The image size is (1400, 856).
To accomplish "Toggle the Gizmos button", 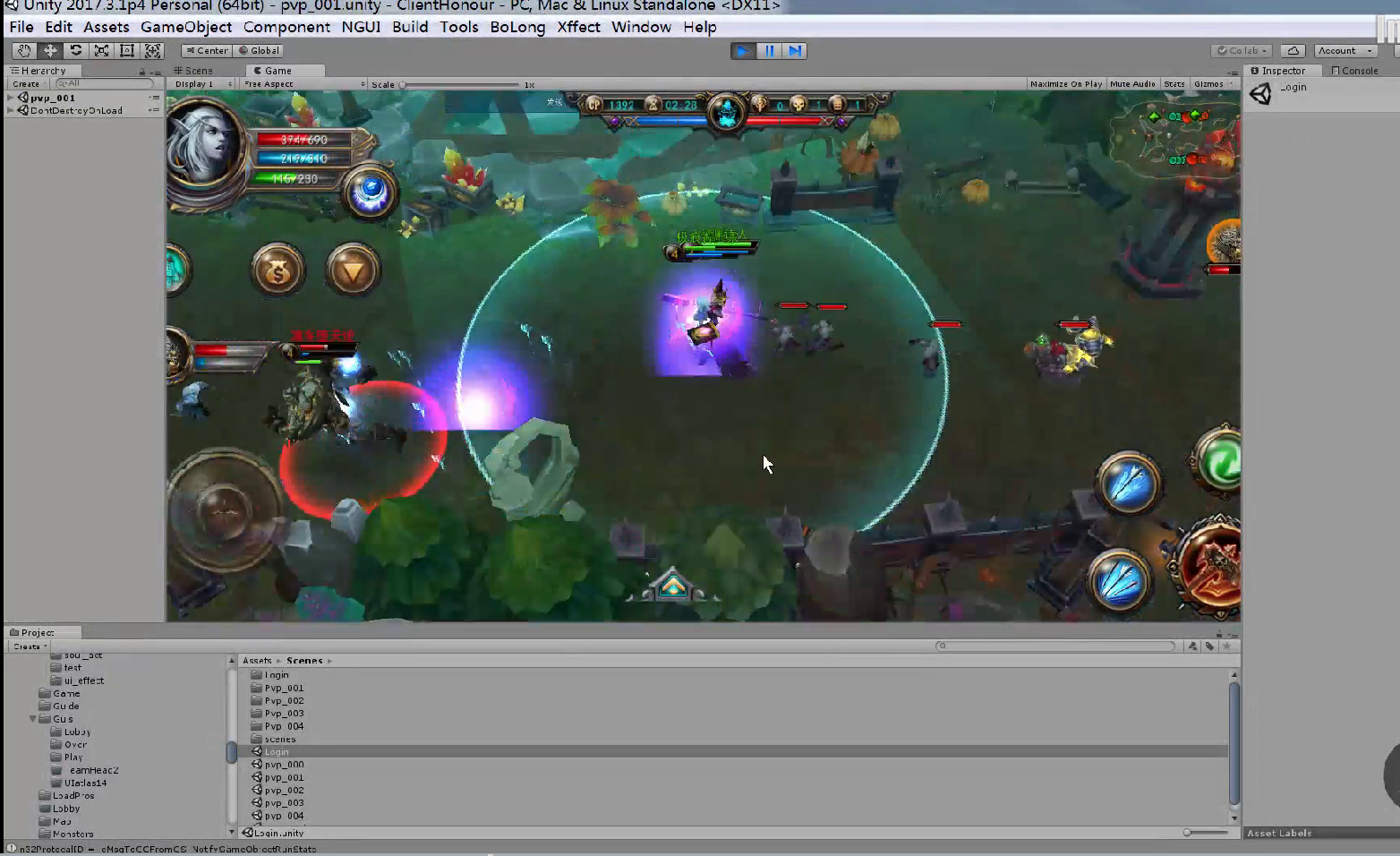I will coord(1208,84).
